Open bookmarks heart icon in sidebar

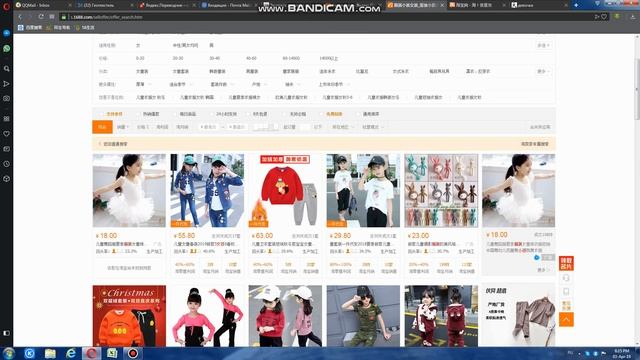coord(7,134)
